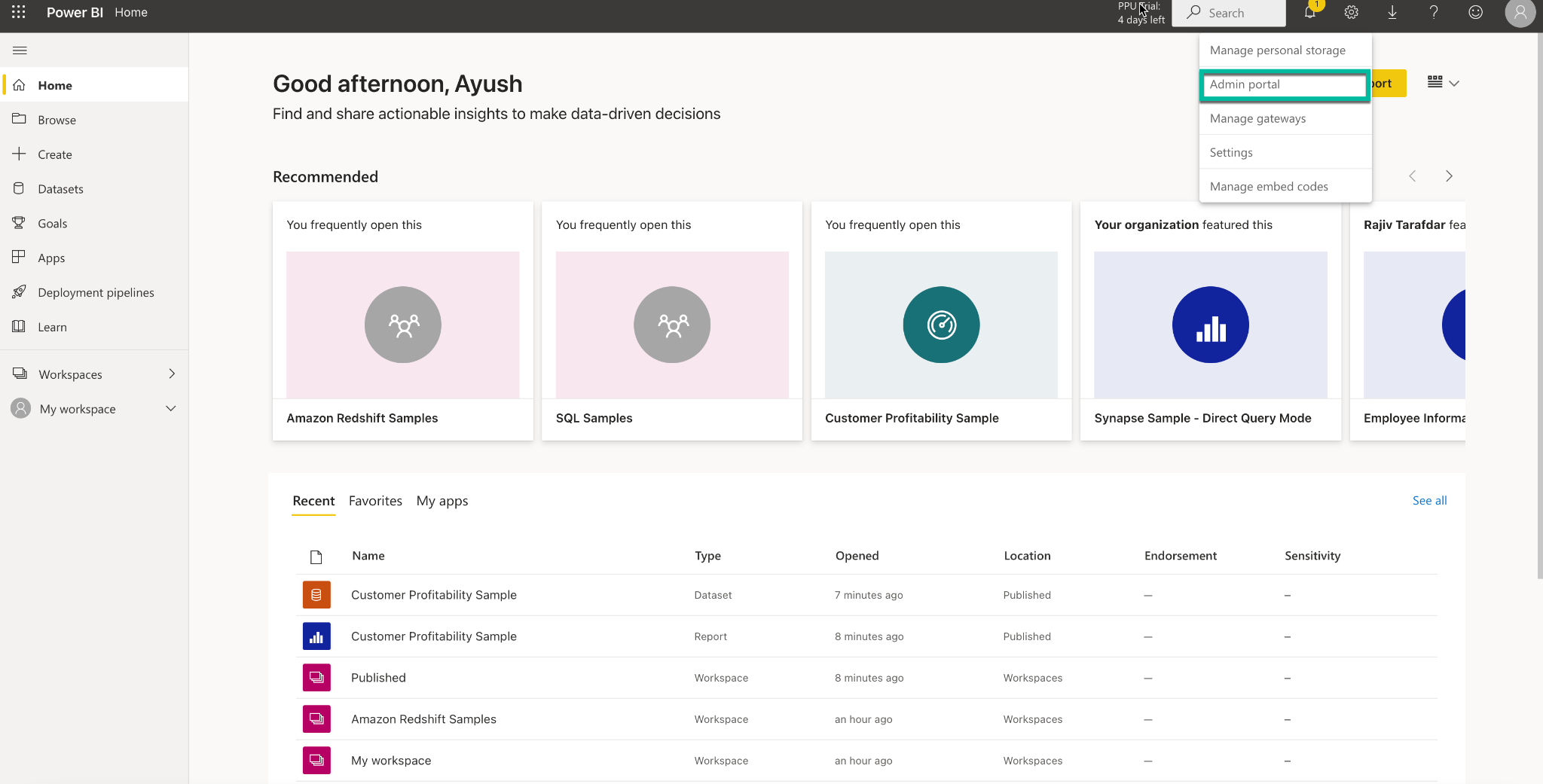Viewport: 1543px width, 784px height.
Task: Collapse the navigation pane hamburger icon
Action: (x=20, y=50)
